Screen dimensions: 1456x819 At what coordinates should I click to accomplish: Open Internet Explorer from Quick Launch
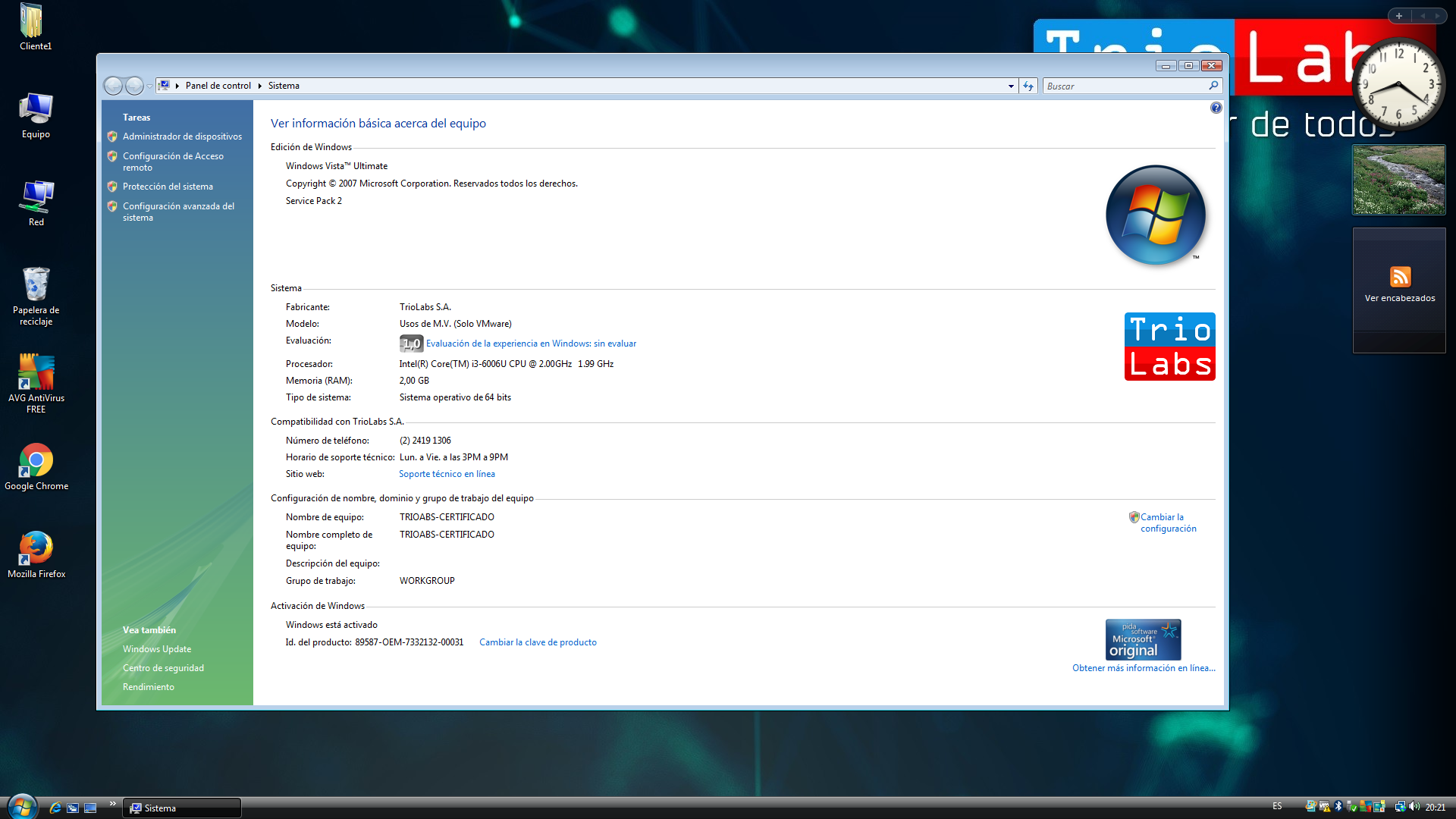(x=55, y=808)
